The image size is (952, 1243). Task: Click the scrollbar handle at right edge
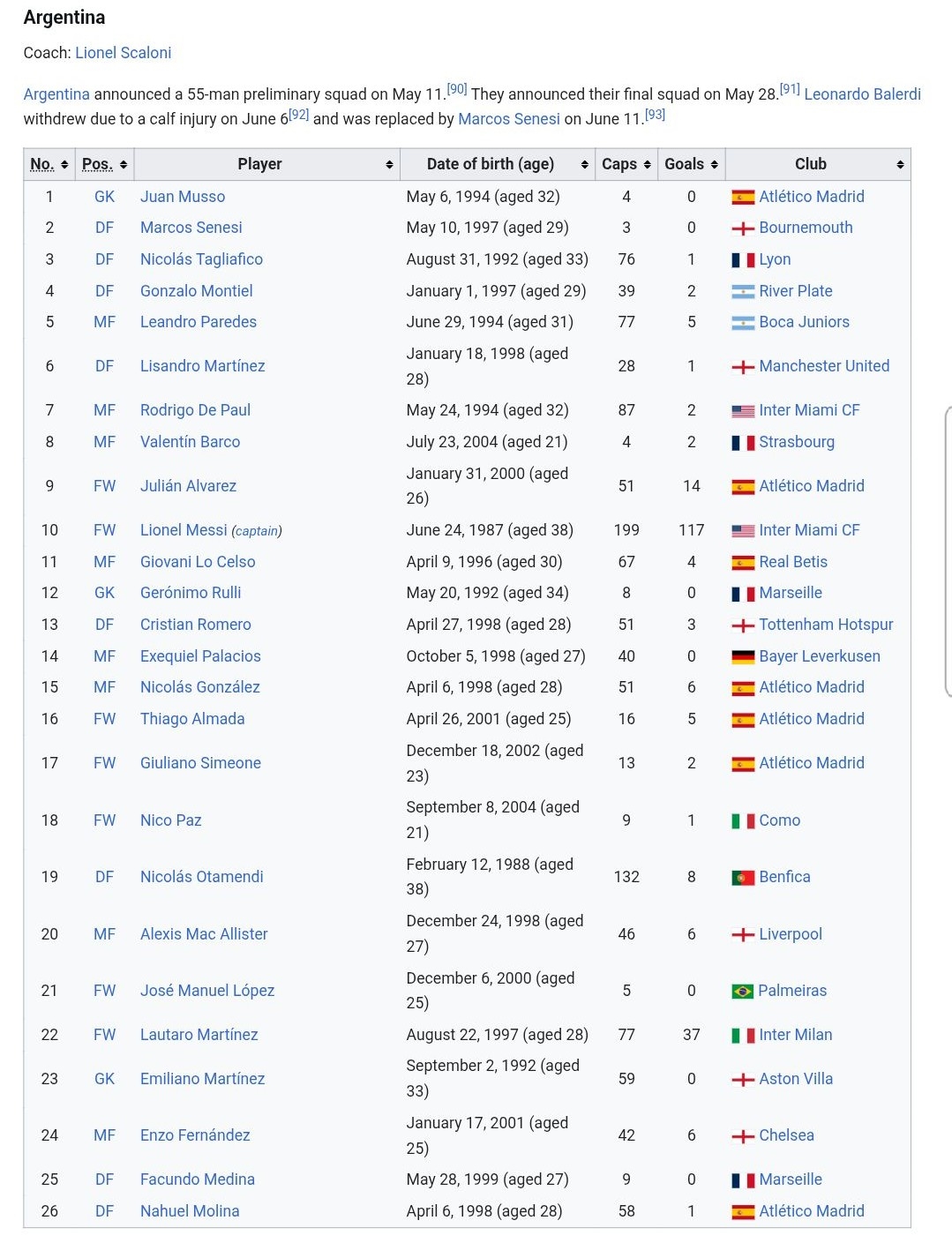click(x=948, y=551)
